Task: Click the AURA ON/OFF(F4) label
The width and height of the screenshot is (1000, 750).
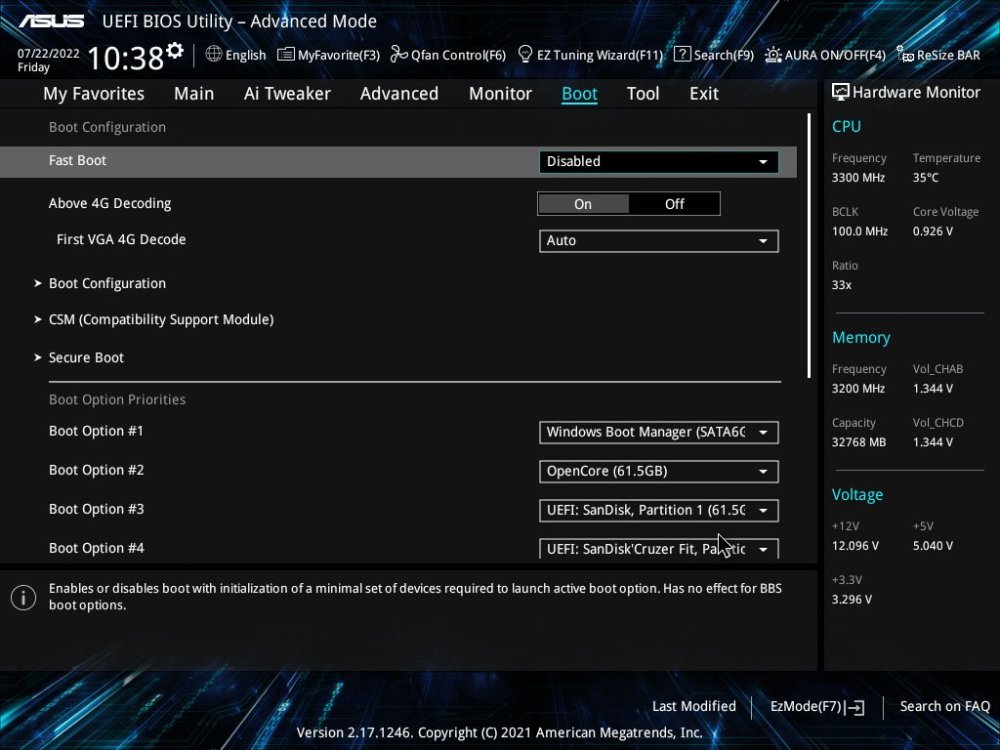Action: point(835,55)
